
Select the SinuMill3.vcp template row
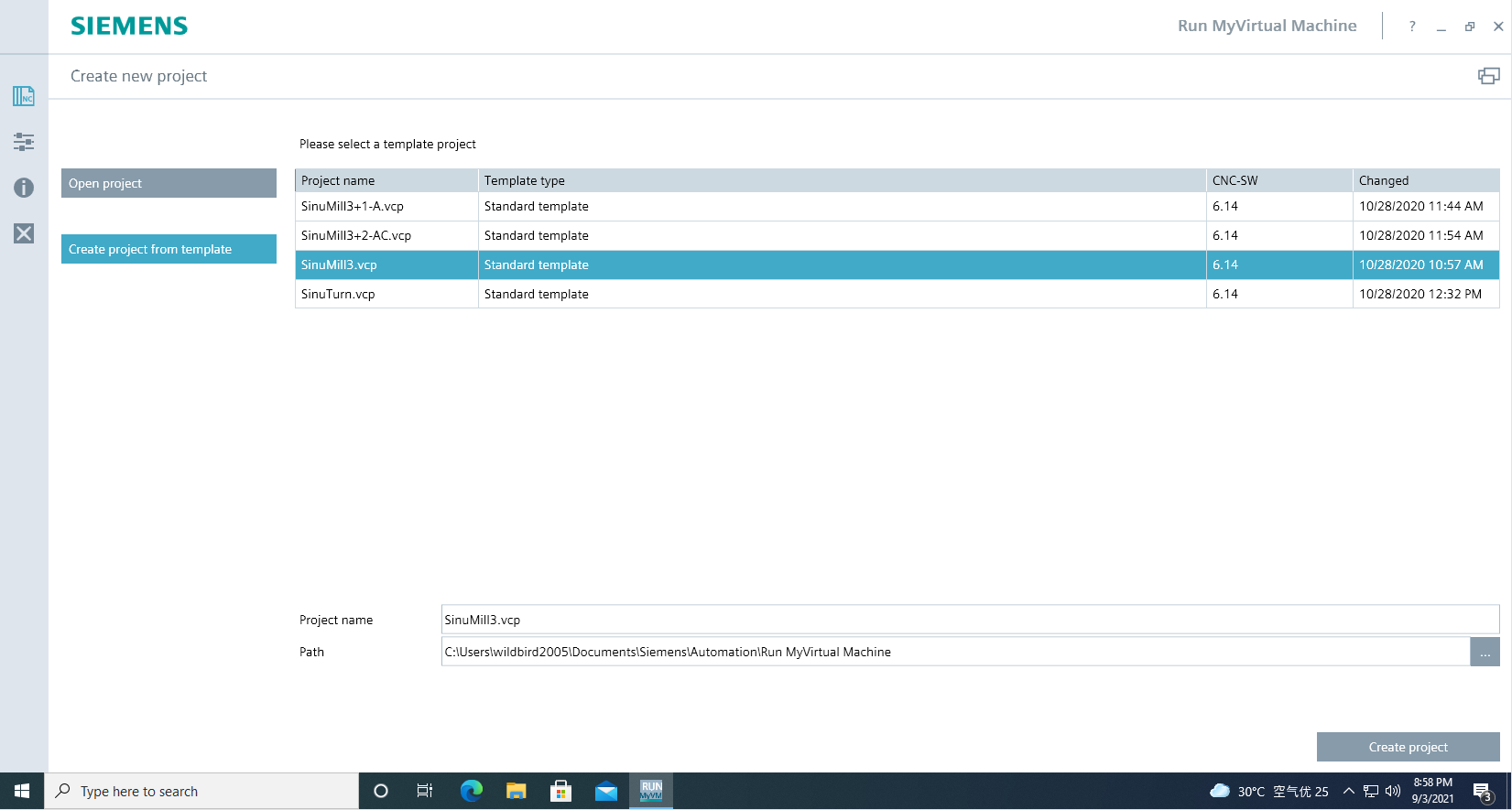pos(897,265)
